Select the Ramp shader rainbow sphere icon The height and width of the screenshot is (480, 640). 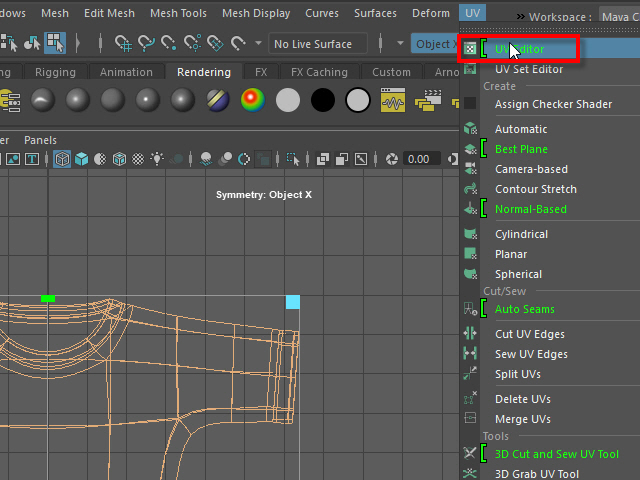(x=252, y=101)
